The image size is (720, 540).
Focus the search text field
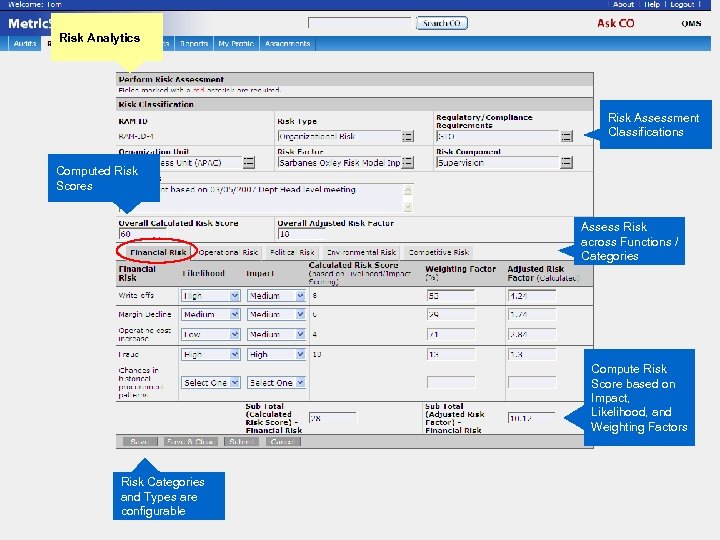(360, 23)
